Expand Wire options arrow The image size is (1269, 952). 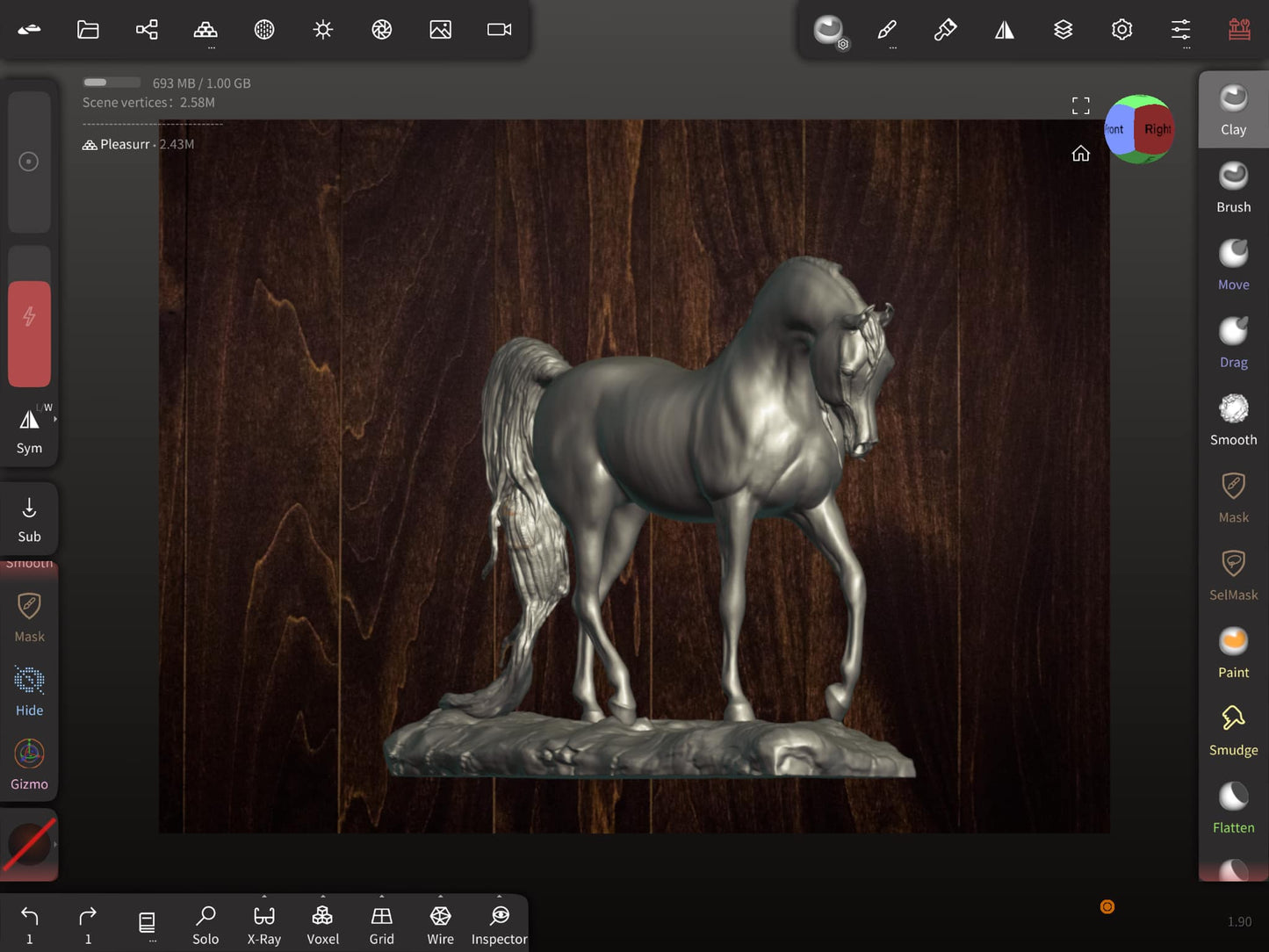click(441, 898)
